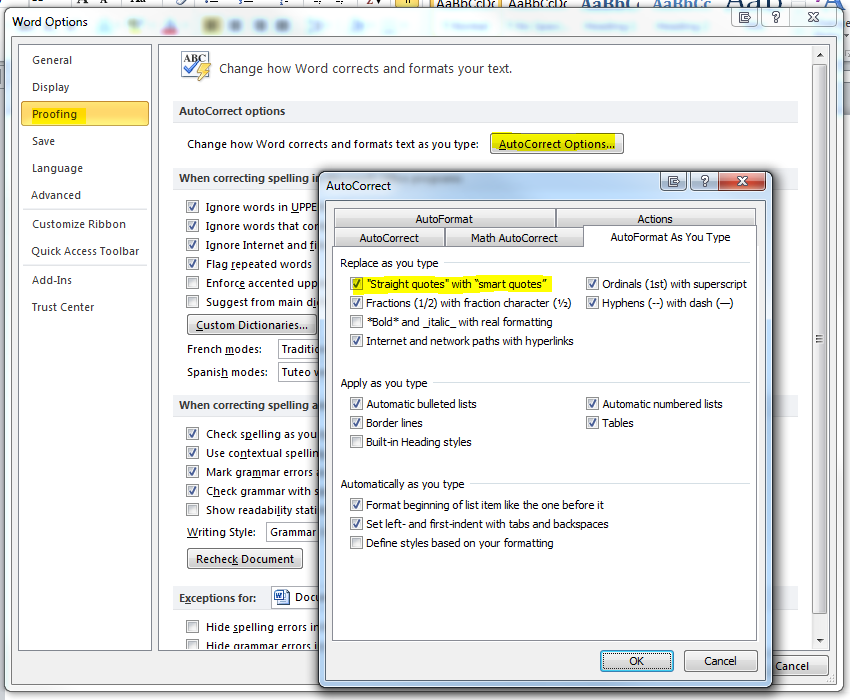Enable Define styles based on your formatting

pyautogui.click(x=356, y=543)
